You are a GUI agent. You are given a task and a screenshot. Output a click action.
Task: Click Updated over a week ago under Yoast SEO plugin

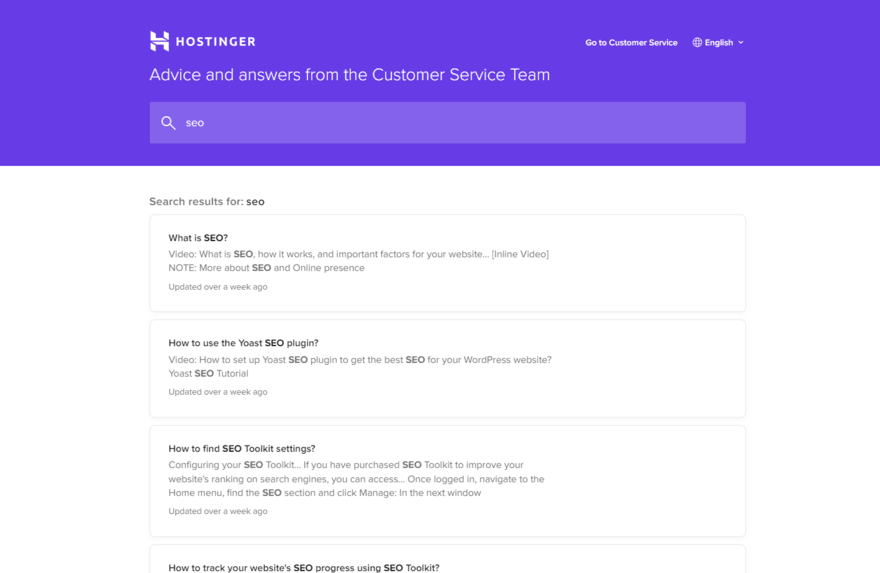pyautogui.click(x=218, y=392)
